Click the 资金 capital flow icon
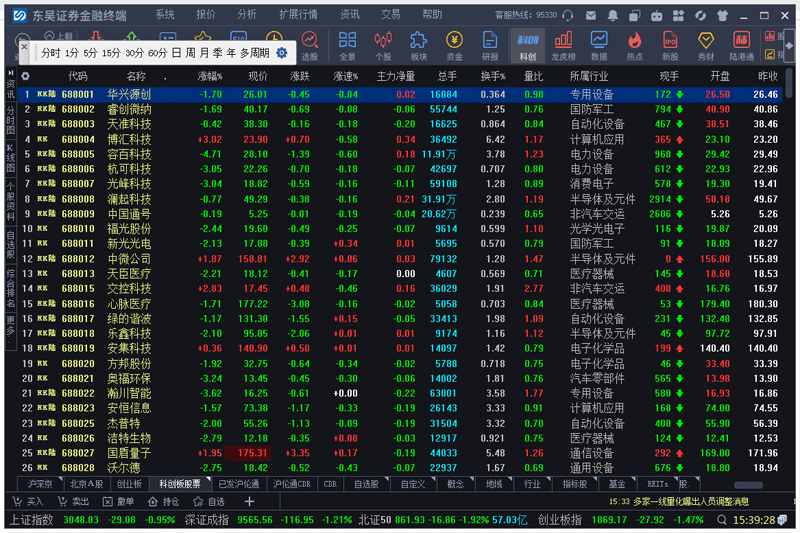The image size is (800, 533). [454, 44]
